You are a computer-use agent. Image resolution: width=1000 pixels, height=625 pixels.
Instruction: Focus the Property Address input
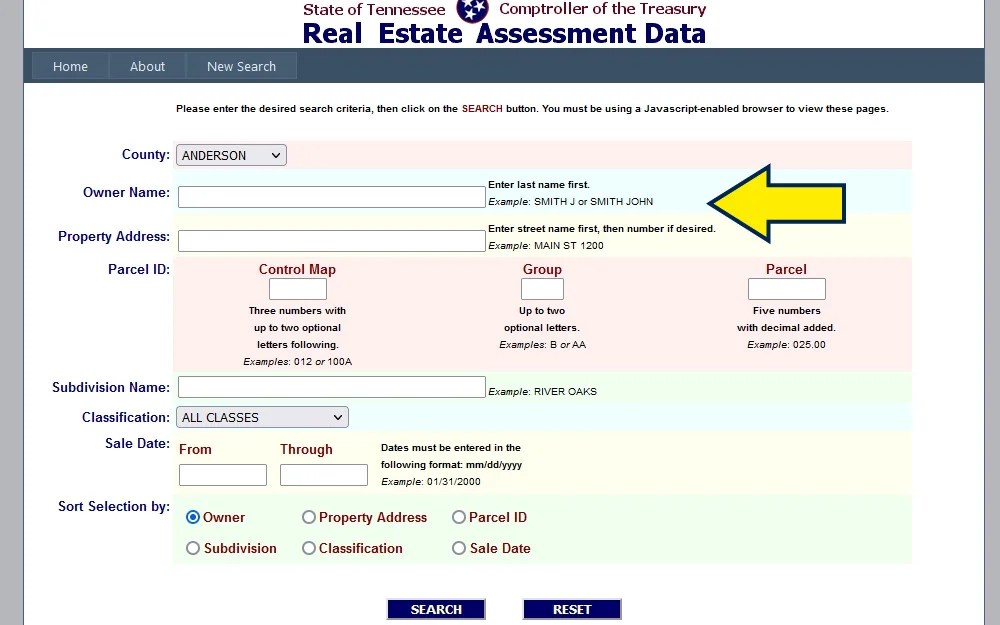pos(330,240)
